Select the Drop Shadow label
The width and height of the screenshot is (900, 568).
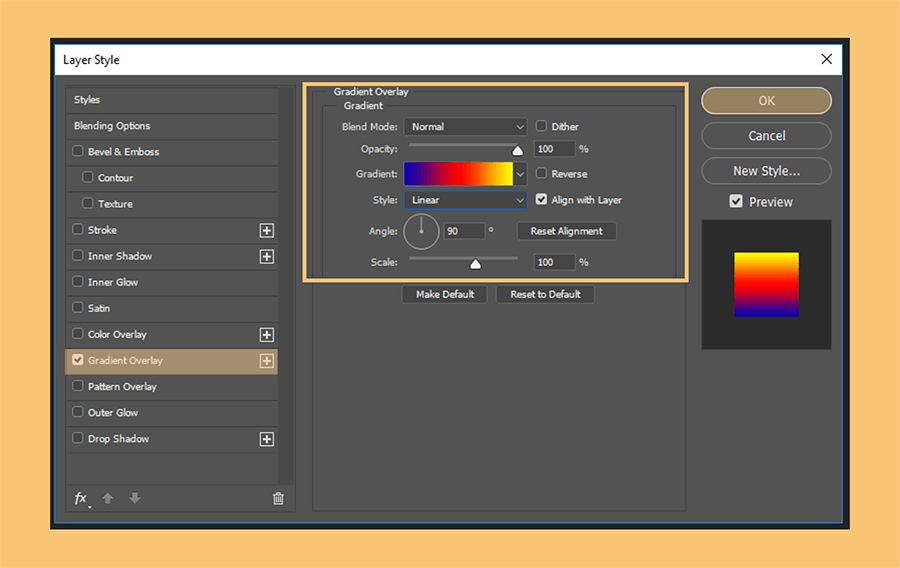(118, 439)
